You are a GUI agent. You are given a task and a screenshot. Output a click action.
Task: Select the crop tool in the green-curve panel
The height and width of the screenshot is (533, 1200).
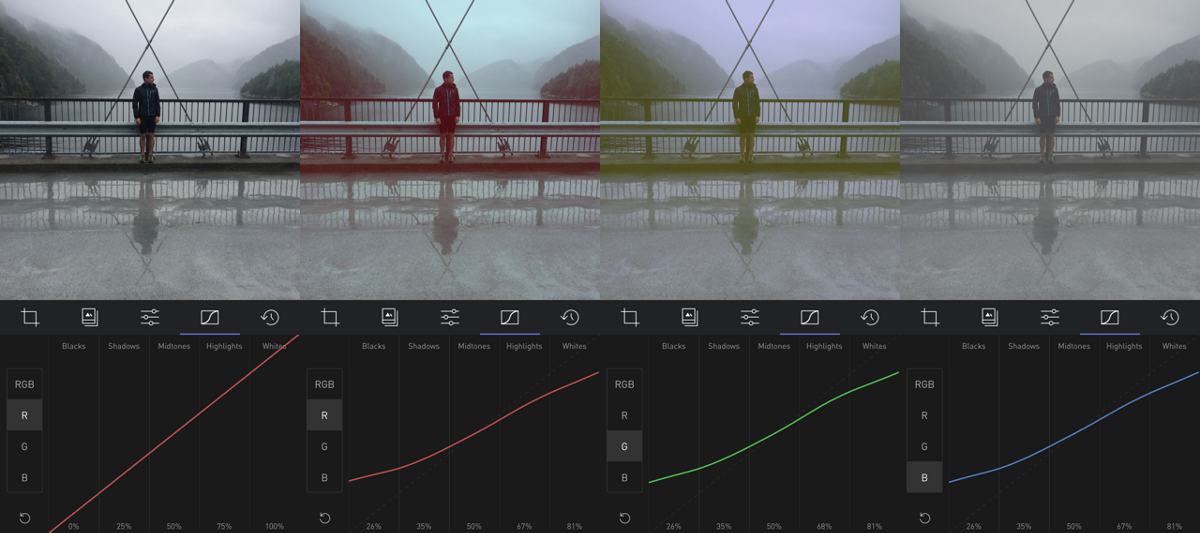(630, 318)
